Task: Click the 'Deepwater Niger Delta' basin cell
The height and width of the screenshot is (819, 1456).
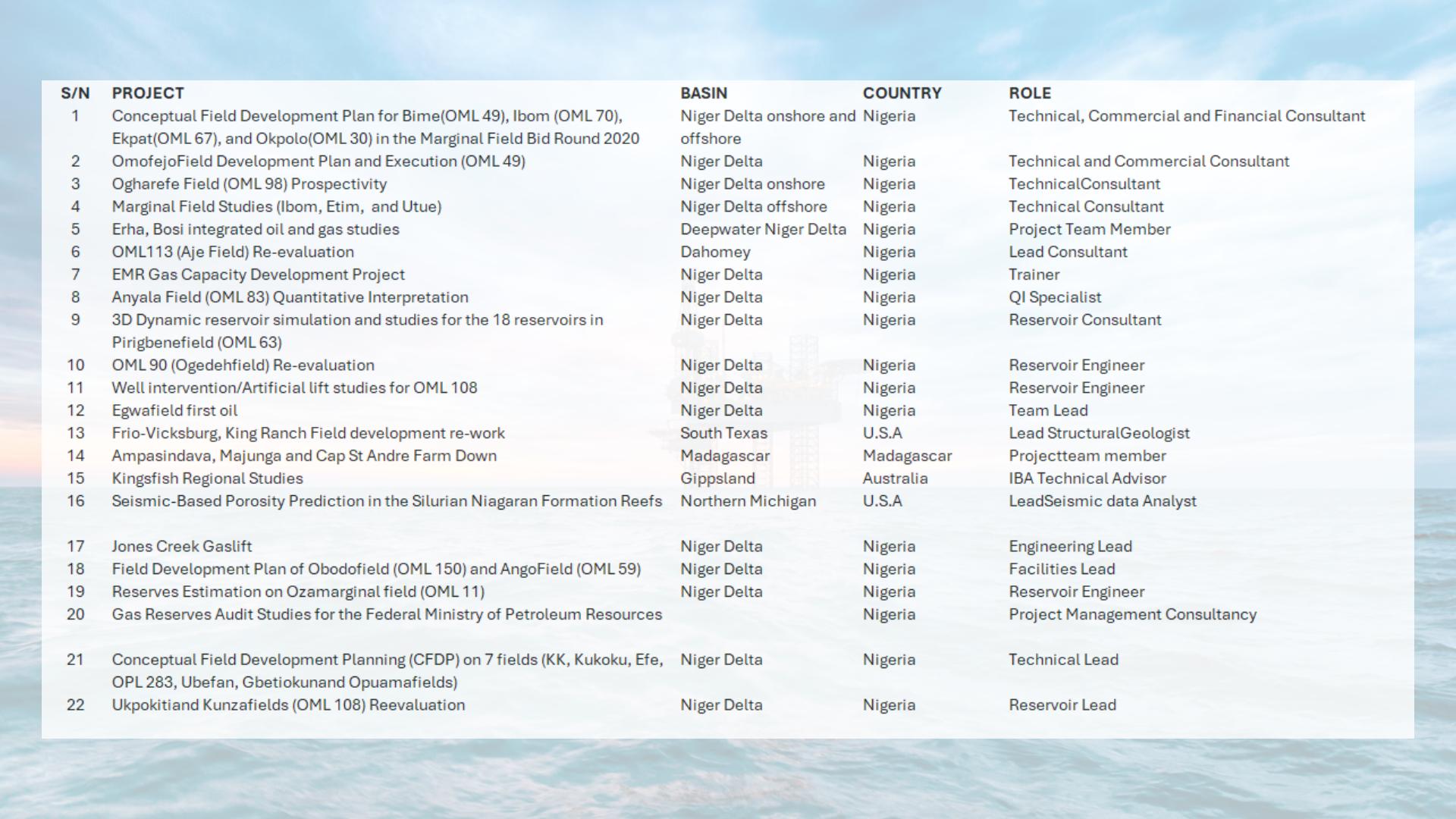Action: (x=763, y=229)
